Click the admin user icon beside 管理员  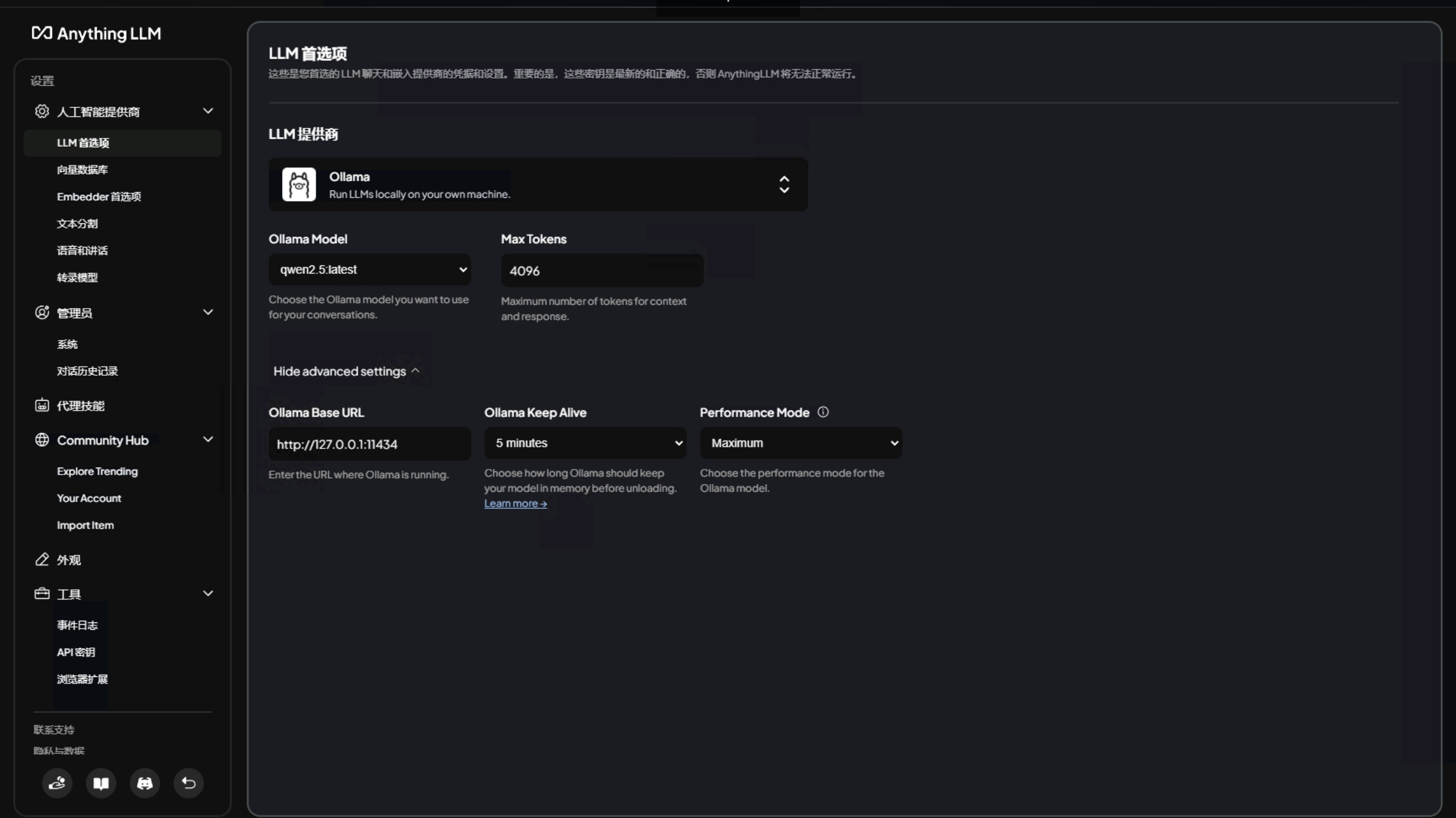coord(42,313)
